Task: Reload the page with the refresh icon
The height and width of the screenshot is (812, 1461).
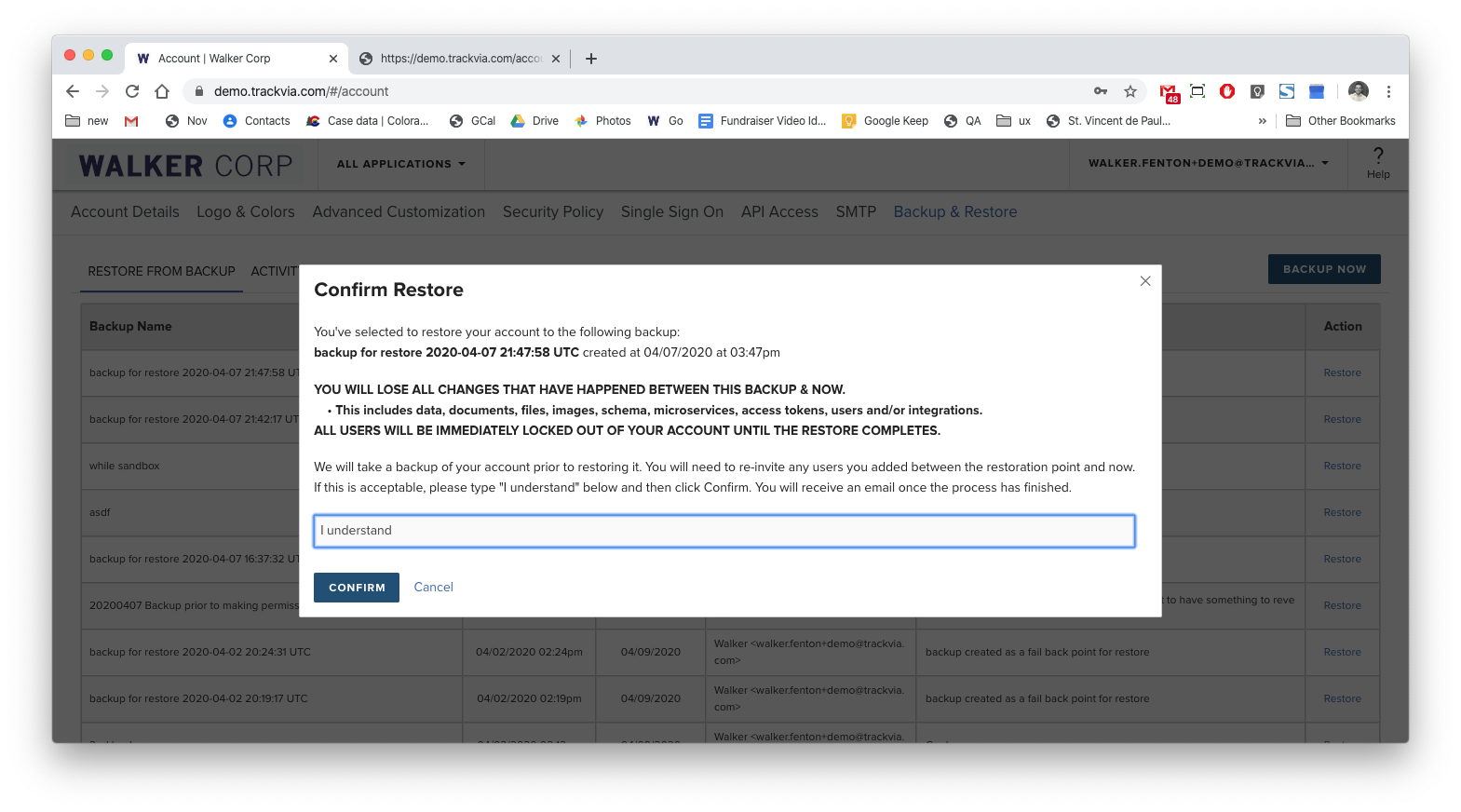Action: (x=132, y=91)
